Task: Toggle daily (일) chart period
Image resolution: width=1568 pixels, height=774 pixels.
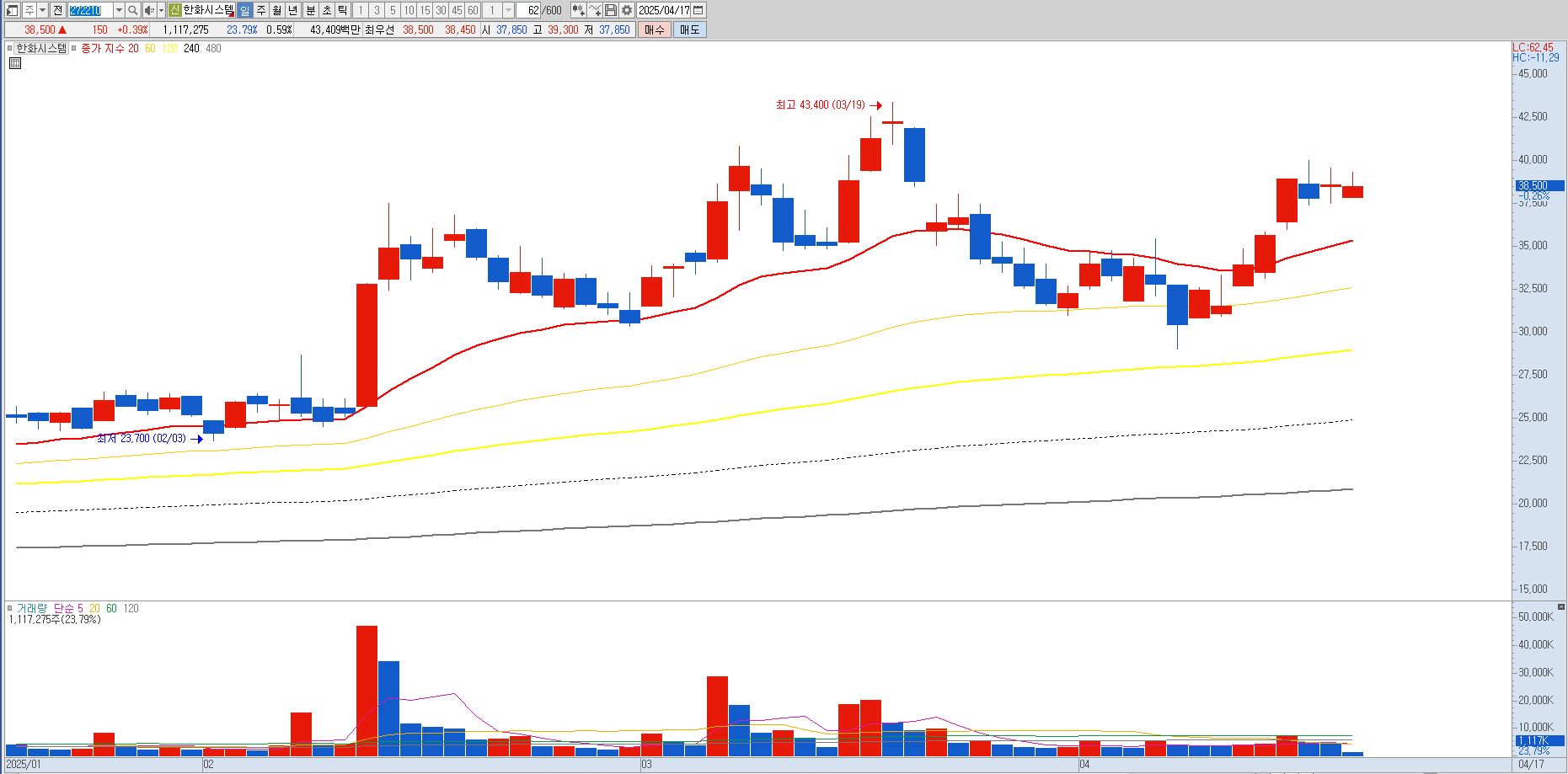Action: (x=244, y=10)
